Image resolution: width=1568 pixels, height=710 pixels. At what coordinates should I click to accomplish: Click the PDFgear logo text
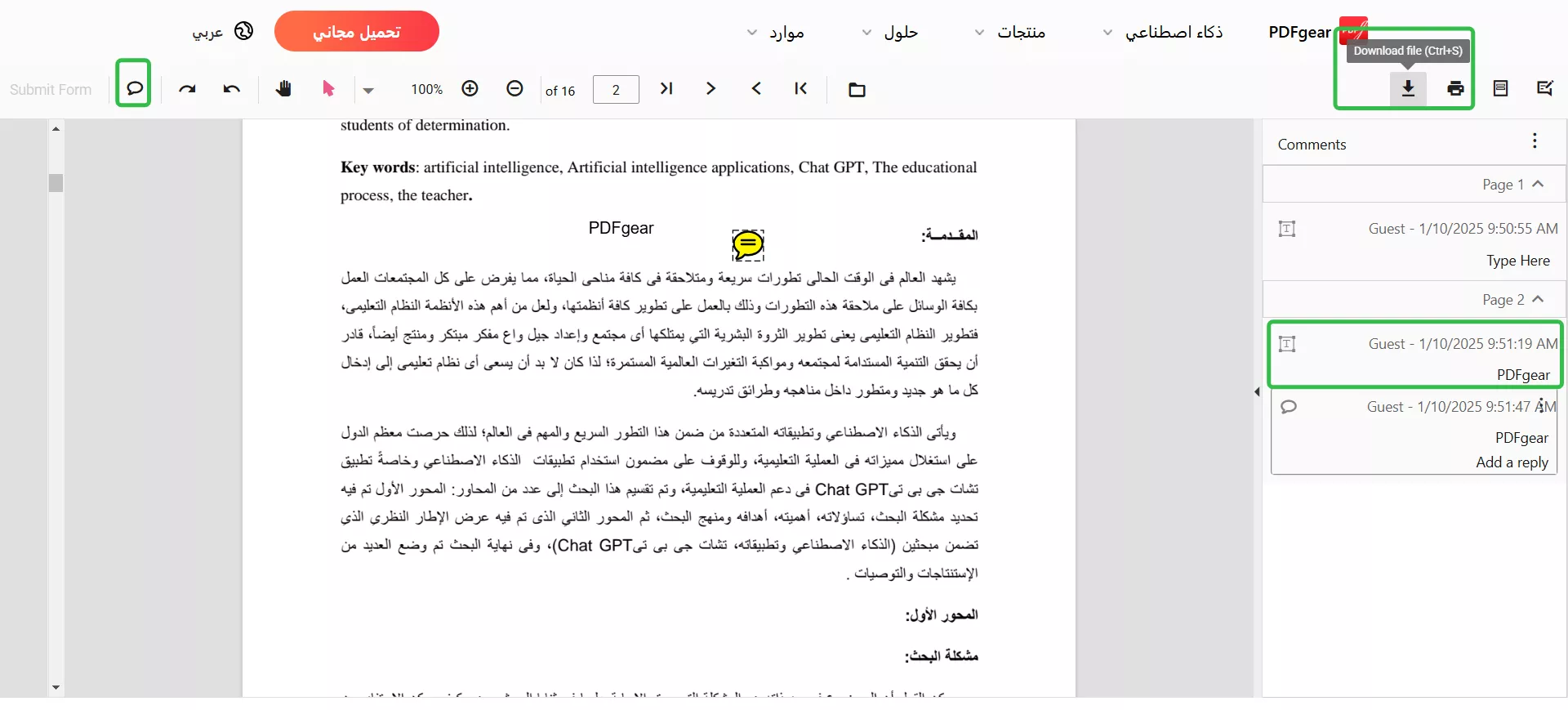1299,32
